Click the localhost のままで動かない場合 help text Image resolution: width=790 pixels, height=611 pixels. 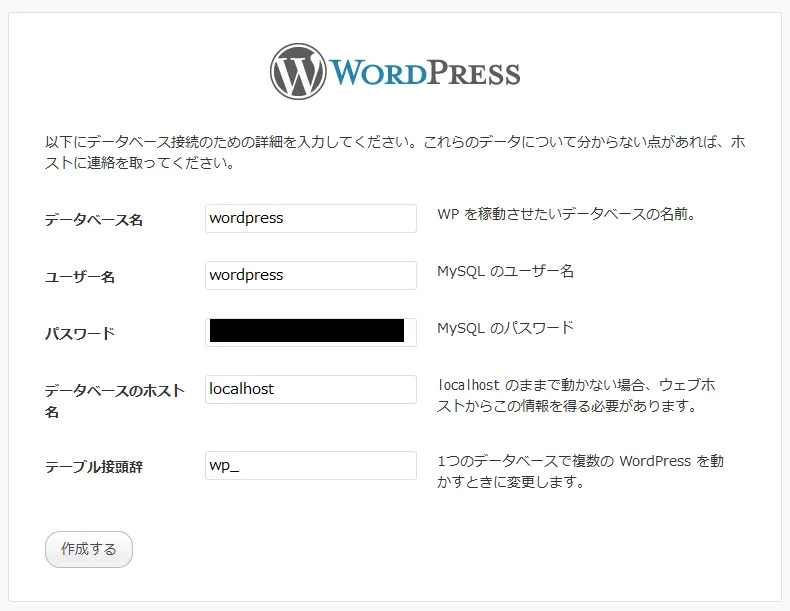[576, 395]
